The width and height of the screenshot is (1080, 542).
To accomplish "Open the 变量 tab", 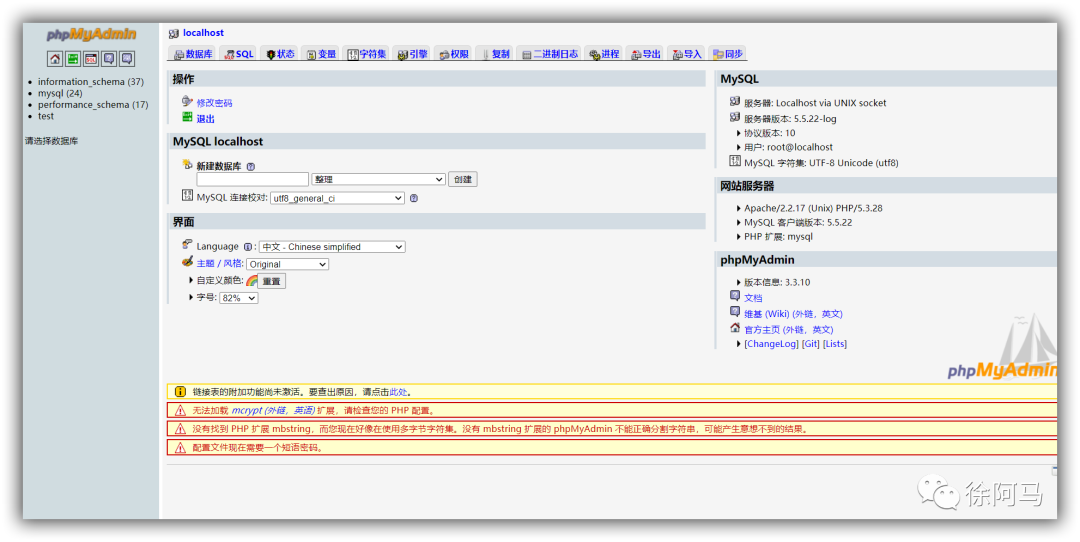I will tap(321, 54).
